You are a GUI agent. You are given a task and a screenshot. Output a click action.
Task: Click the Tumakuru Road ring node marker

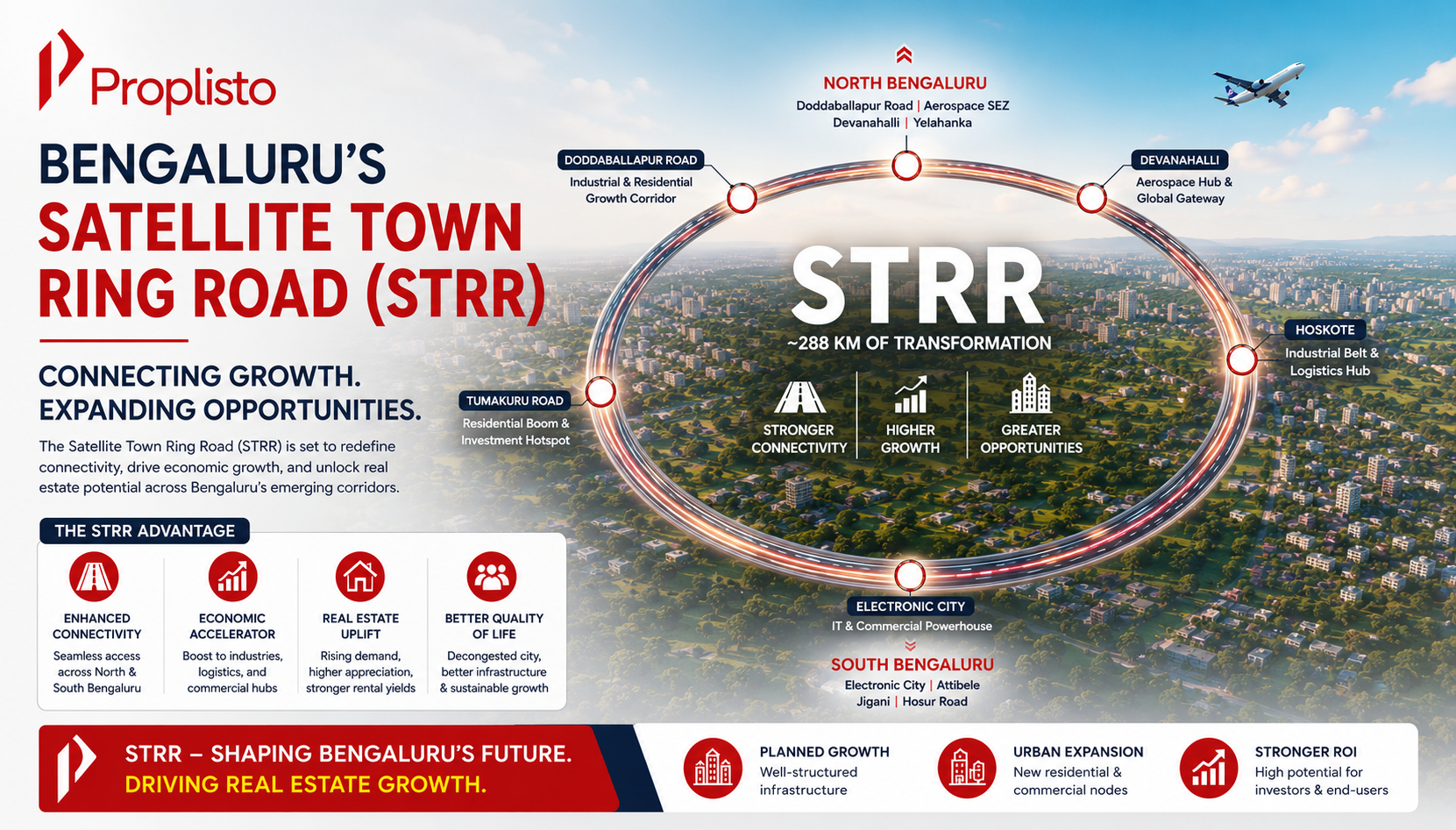pyautogui.click(x=600, y=392)
